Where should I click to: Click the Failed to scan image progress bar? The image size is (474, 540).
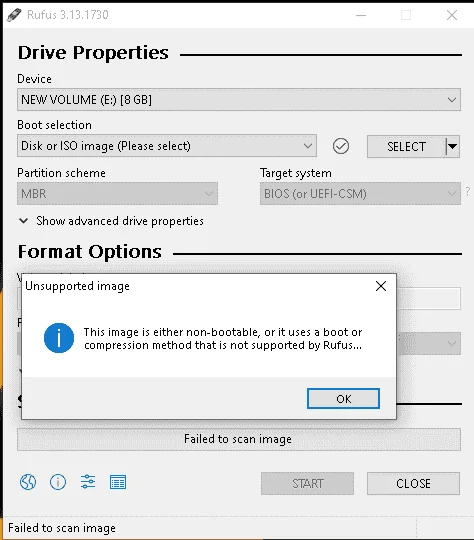(x=239, y=439)
